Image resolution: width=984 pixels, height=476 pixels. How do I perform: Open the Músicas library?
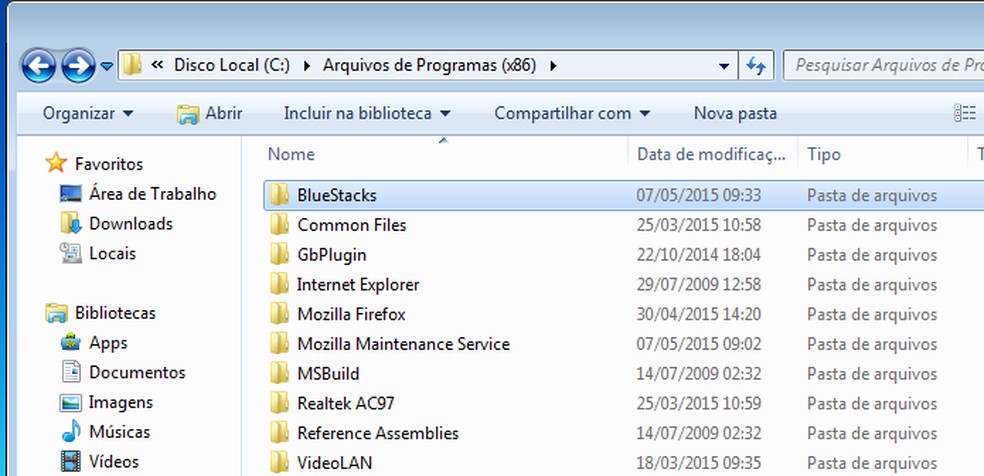coord(119,432)
